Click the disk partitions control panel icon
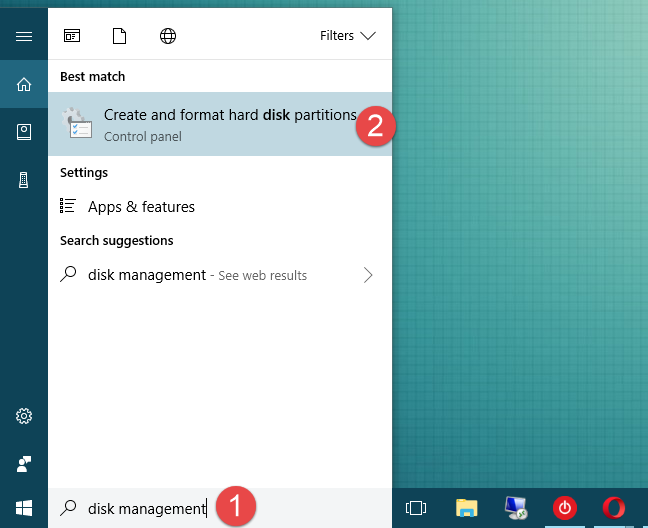 (x=77, y=123)
